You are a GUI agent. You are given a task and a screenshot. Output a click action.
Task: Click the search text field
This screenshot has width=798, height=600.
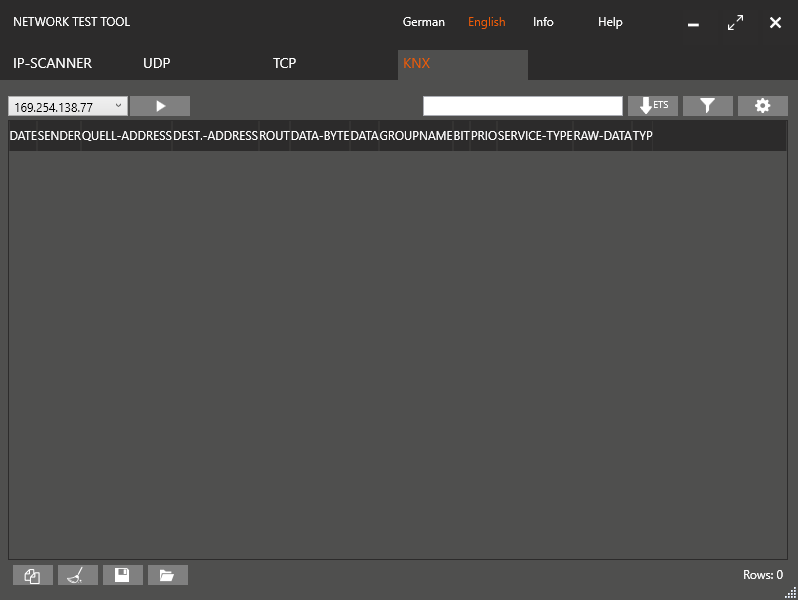(522, 106)
